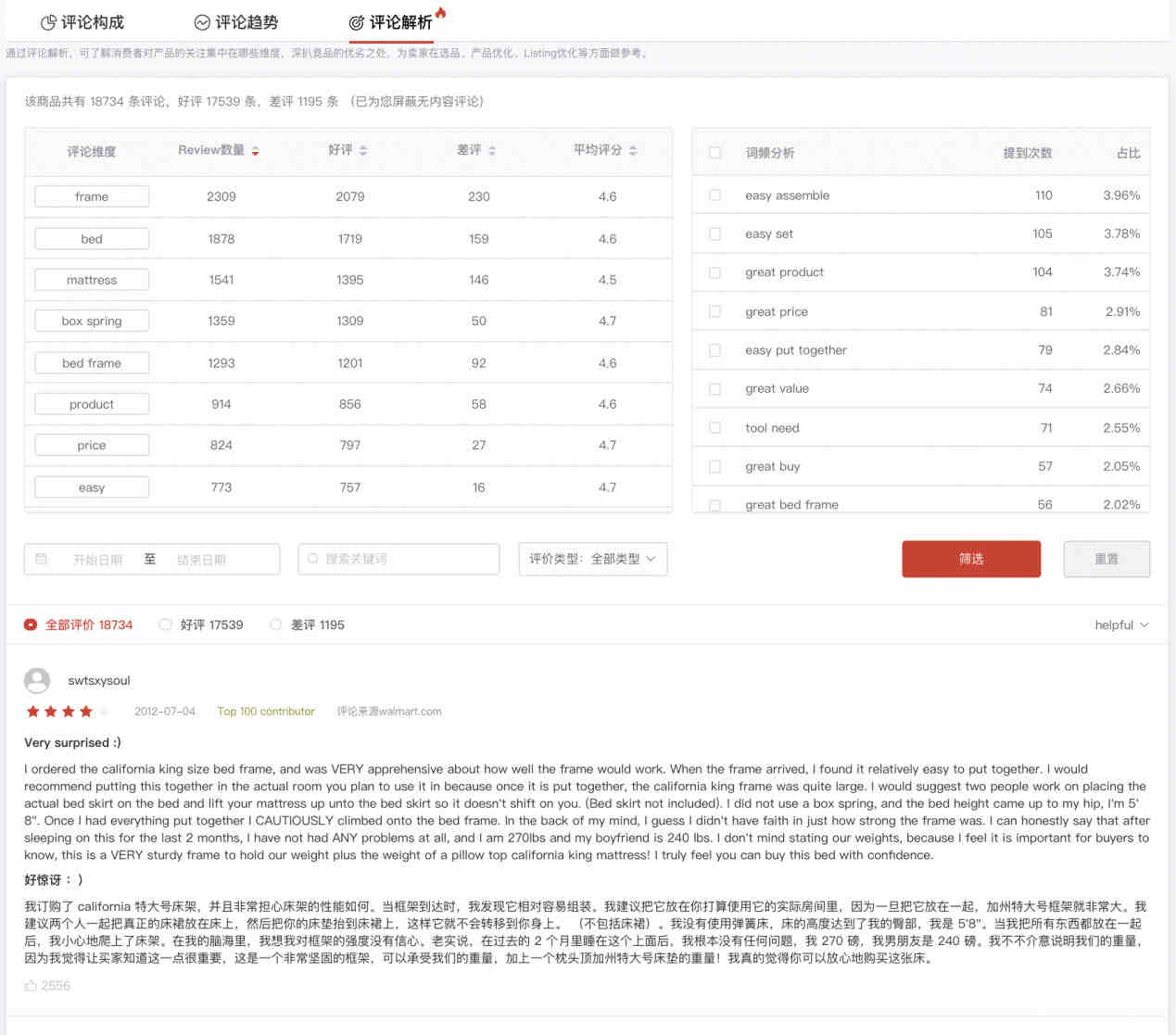1176x1035 pixels.
Task: Select the 差评 1195 radio button
Action: tap(275, 625)
